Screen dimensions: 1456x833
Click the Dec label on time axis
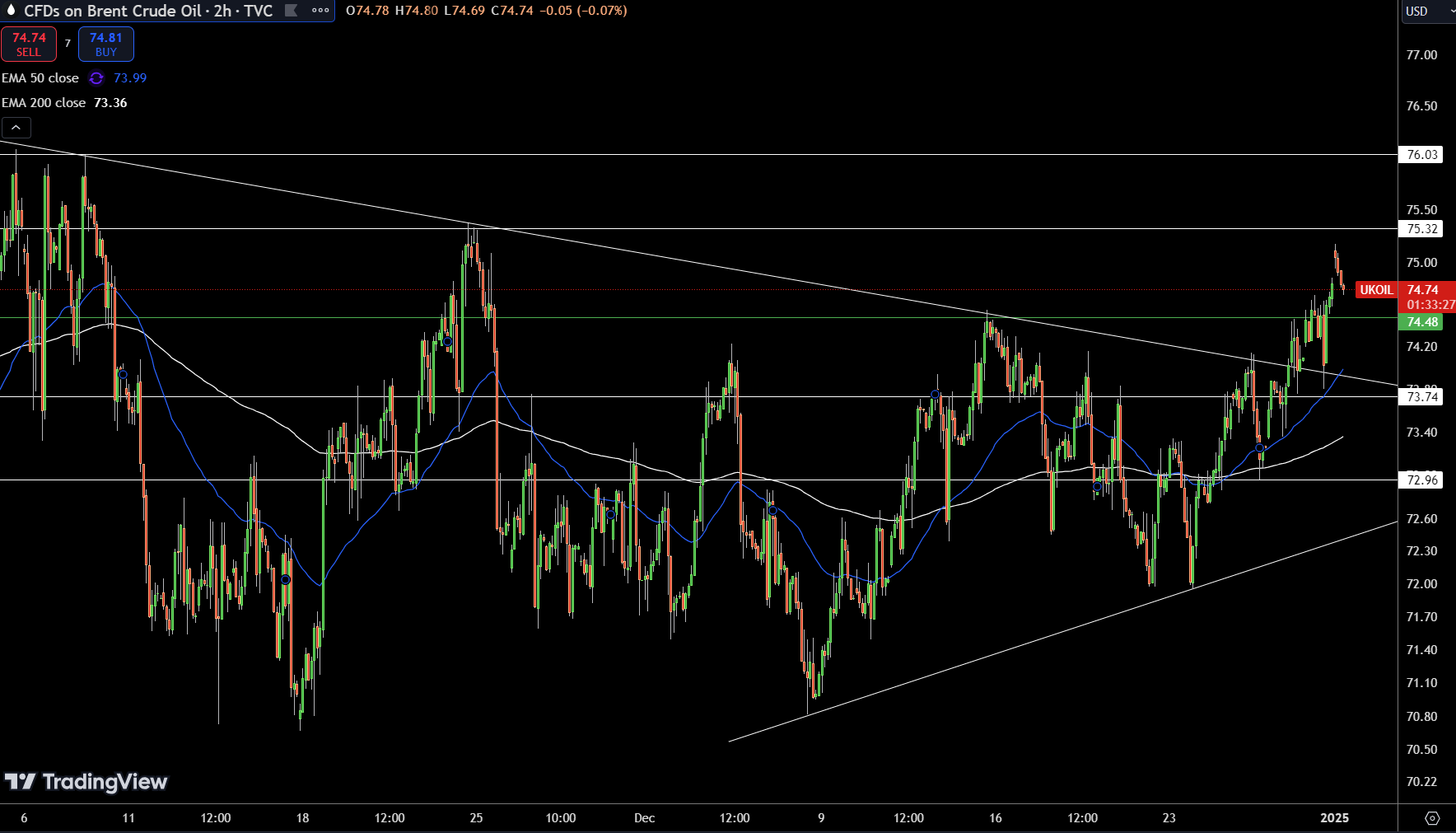click(644, 818)
